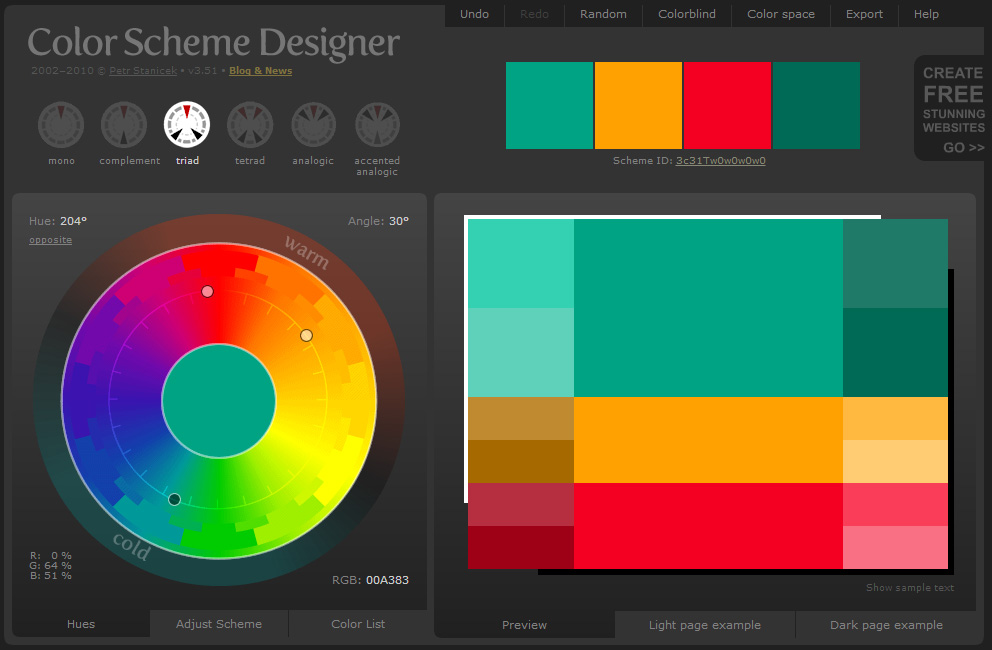
Task: Open the Help menu
Action: [x=926, y=14]
